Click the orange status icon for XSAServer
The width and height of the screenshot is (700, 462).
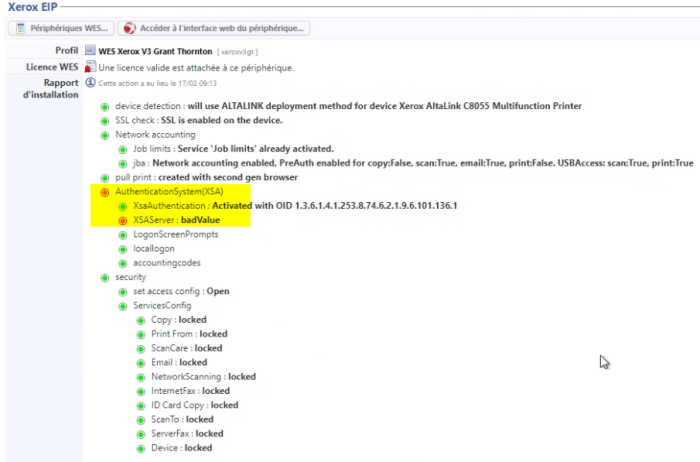point(123,220)
